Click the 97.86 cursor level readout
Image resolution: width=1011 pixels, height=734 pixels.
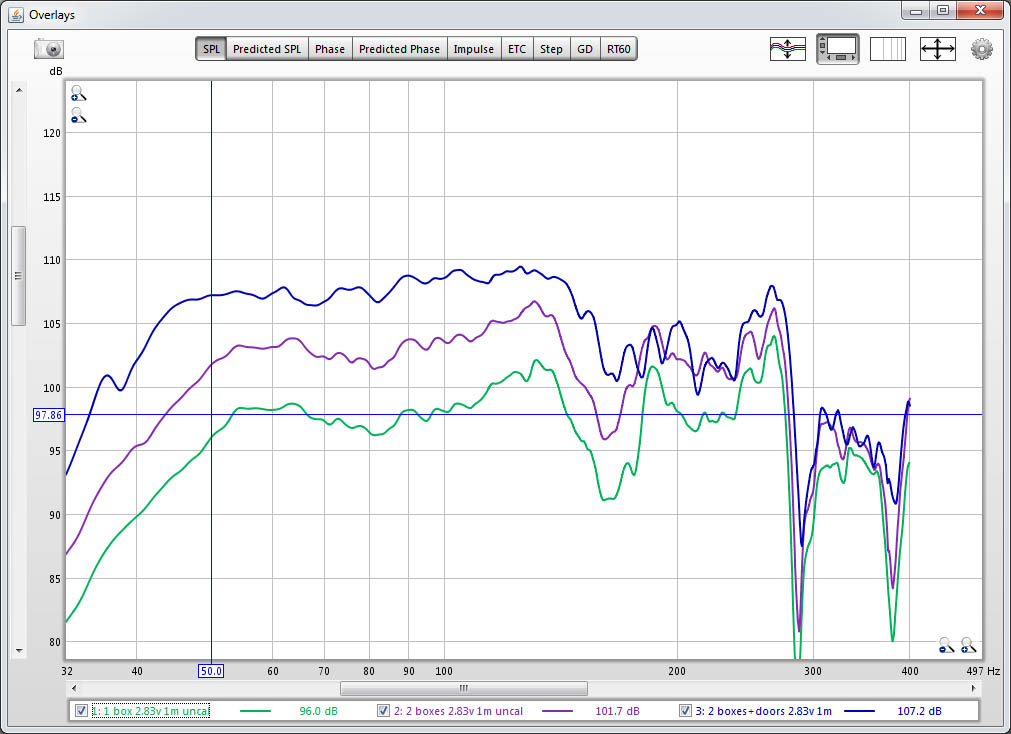click(x=48, y=415)
